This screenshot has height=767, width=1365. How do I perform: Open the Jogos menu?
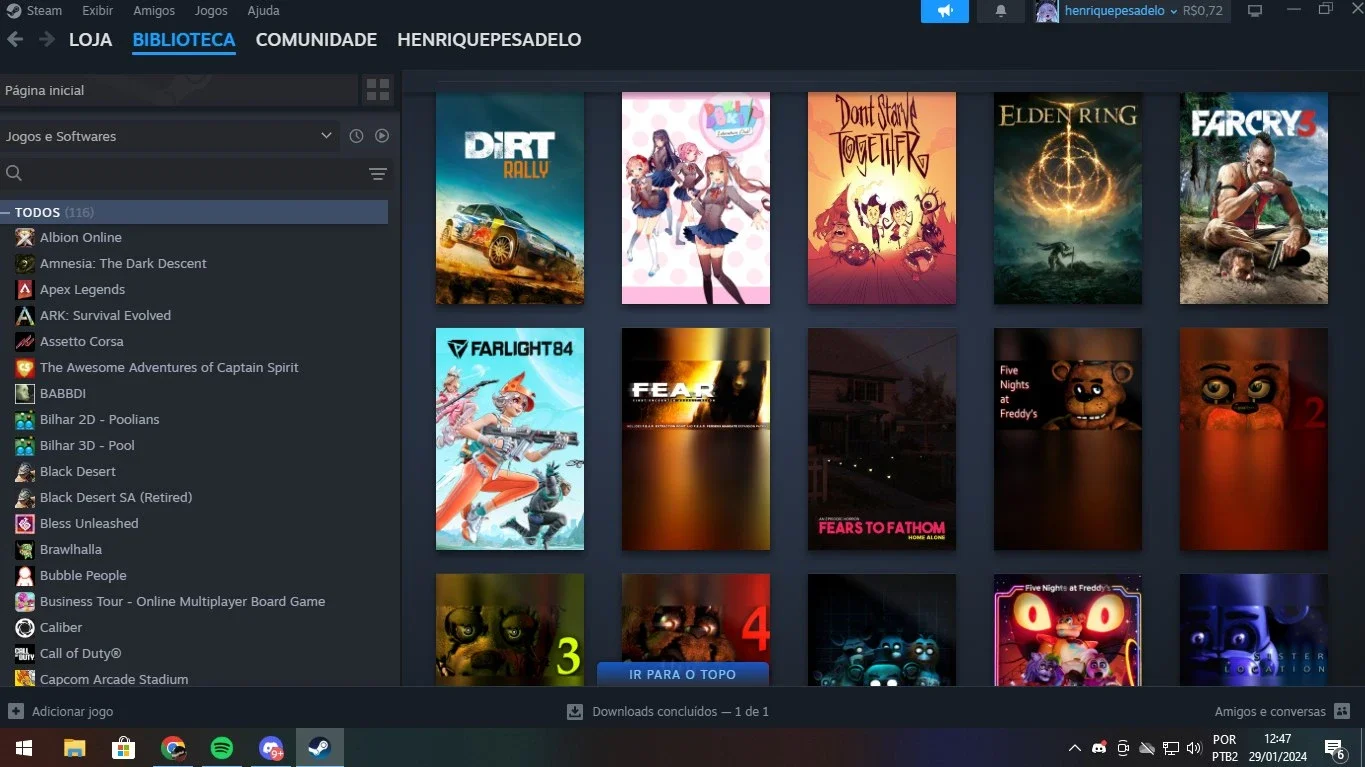(x=211, y=11)
